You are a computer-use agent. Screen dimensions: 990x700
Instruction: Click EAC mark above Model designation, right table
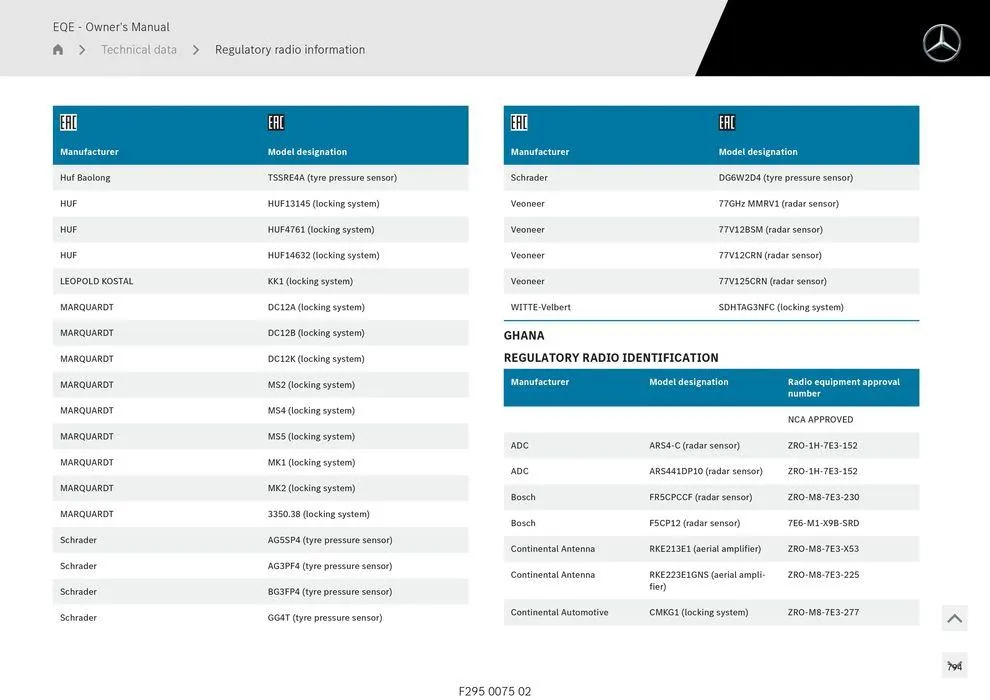727,123
